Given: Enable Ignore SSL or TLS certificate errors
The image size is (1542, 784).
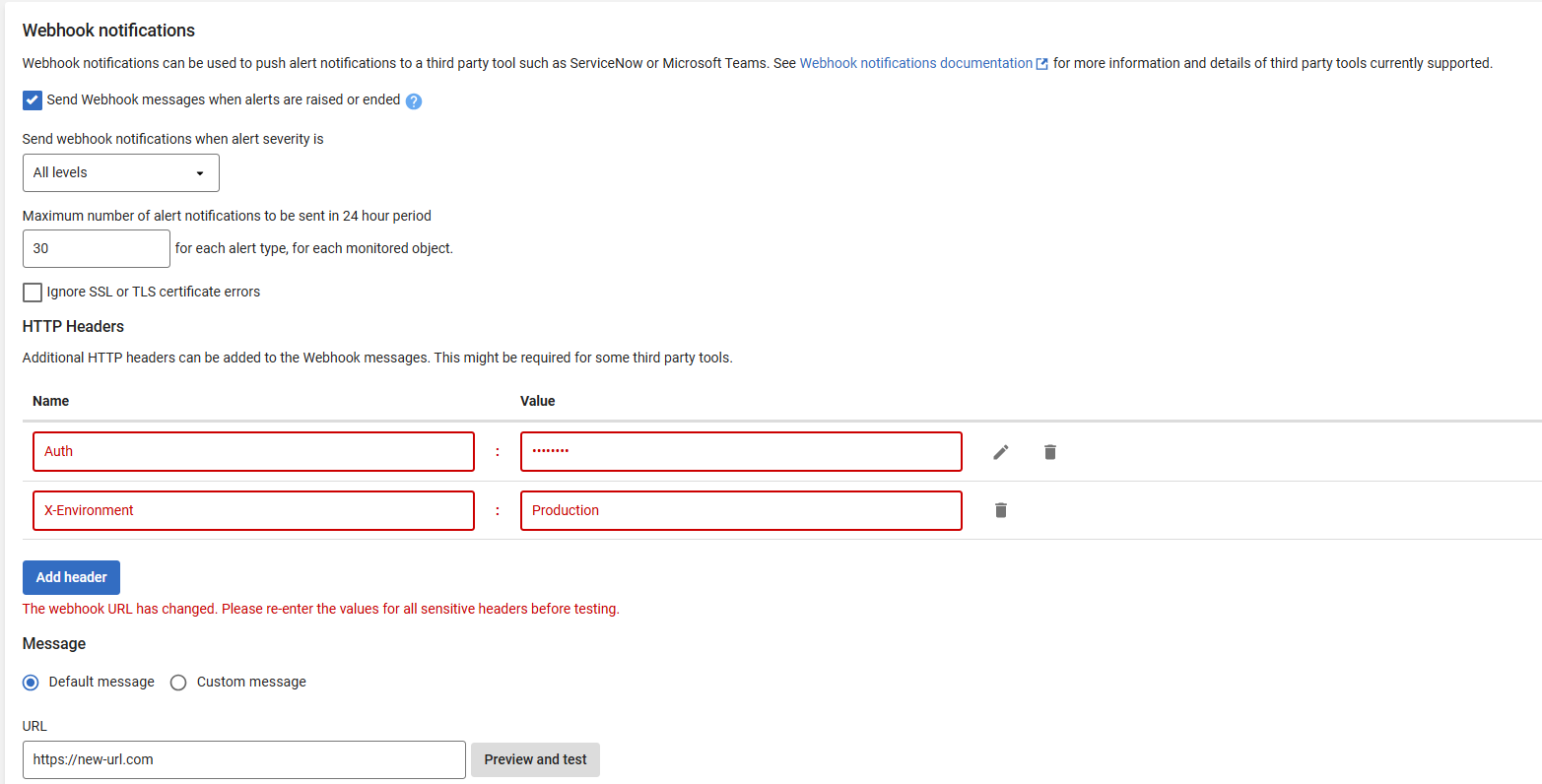Looking at the screenshot, I should (x=33, y=293).
